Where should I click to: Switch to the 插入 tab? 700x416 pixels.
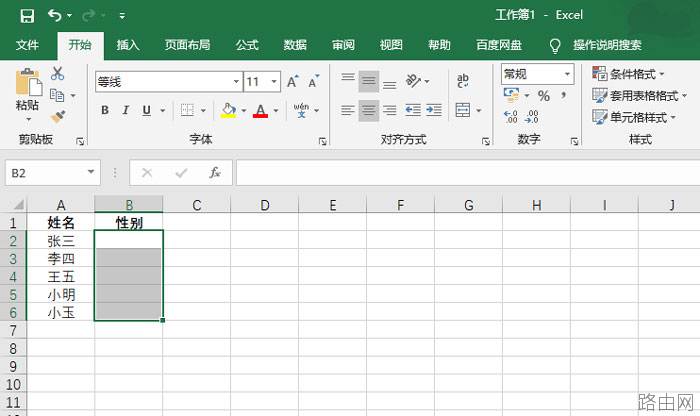pyautogui.click(x=128, y=45)
